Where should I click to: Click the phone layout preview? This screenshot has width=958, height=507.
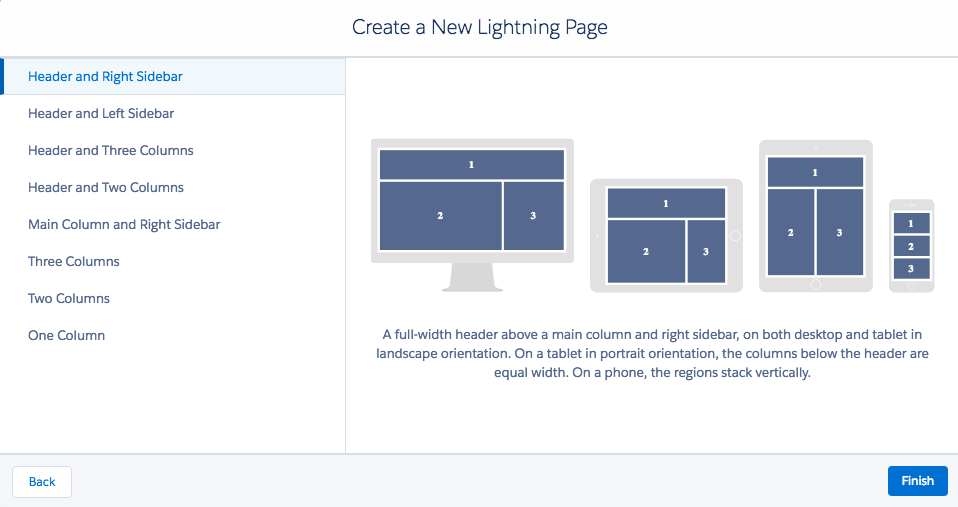pyautogui.click(x=911, y=246)
